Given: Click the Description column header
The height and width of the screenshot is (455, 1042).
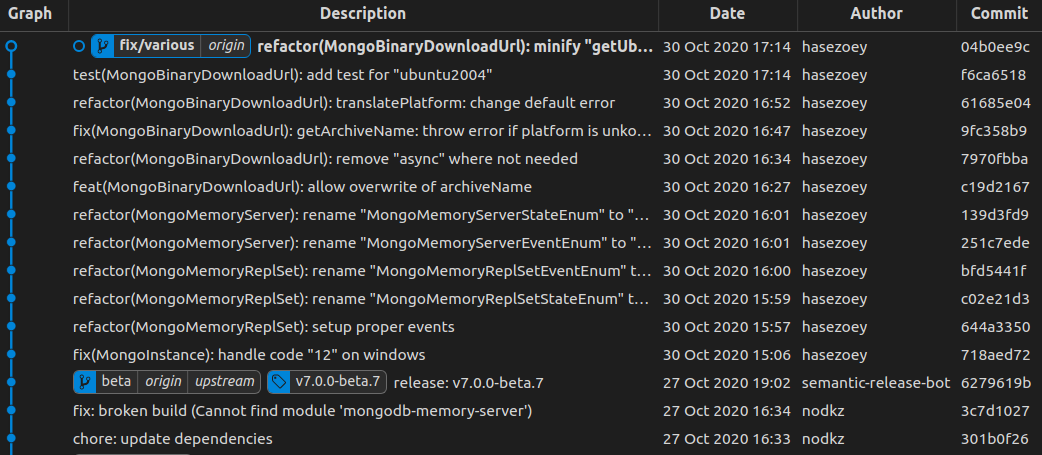Looking at the screenshot, I should (363, 14).
